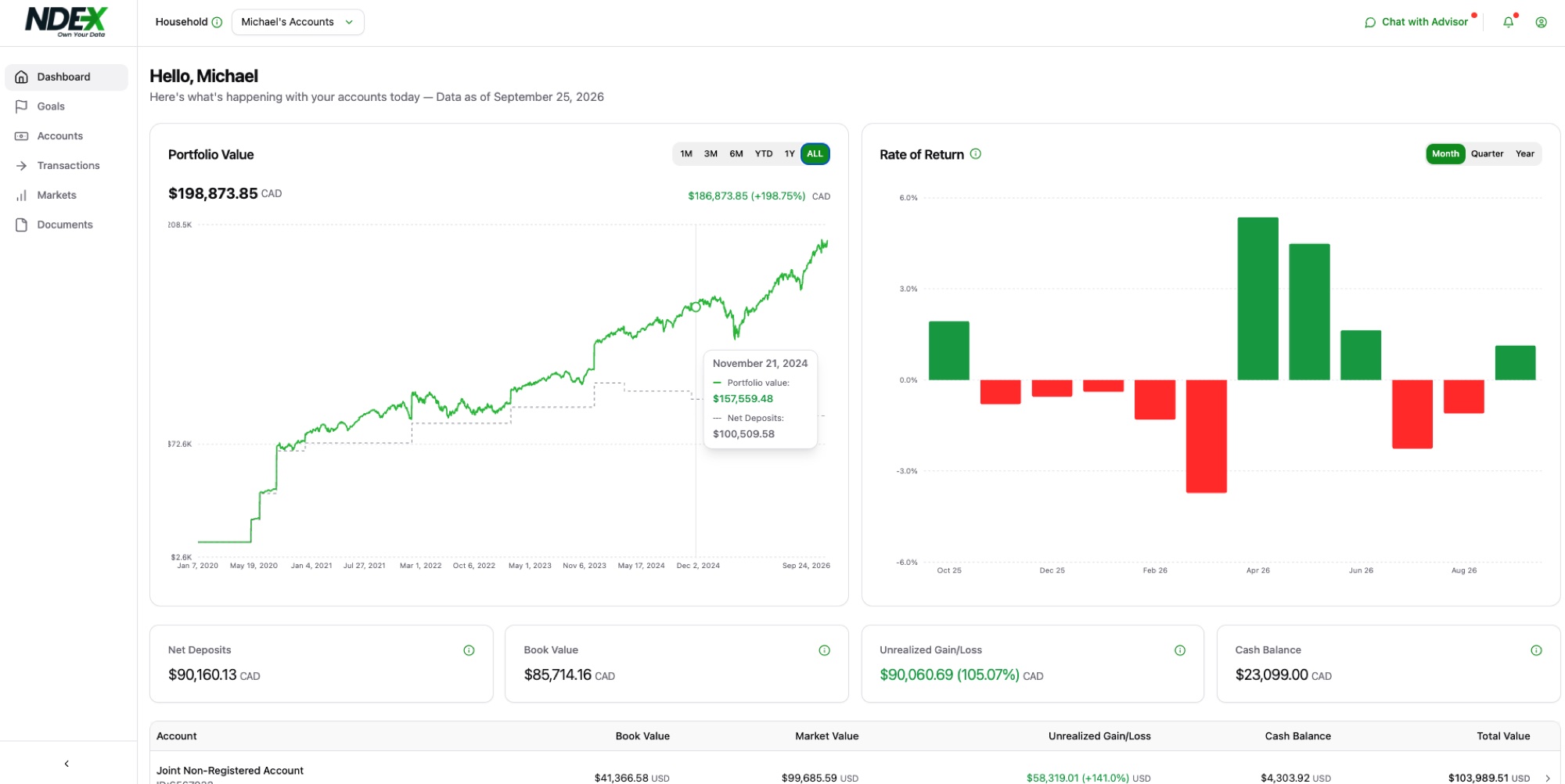Select 6M portfolio range

click(736, 154)
